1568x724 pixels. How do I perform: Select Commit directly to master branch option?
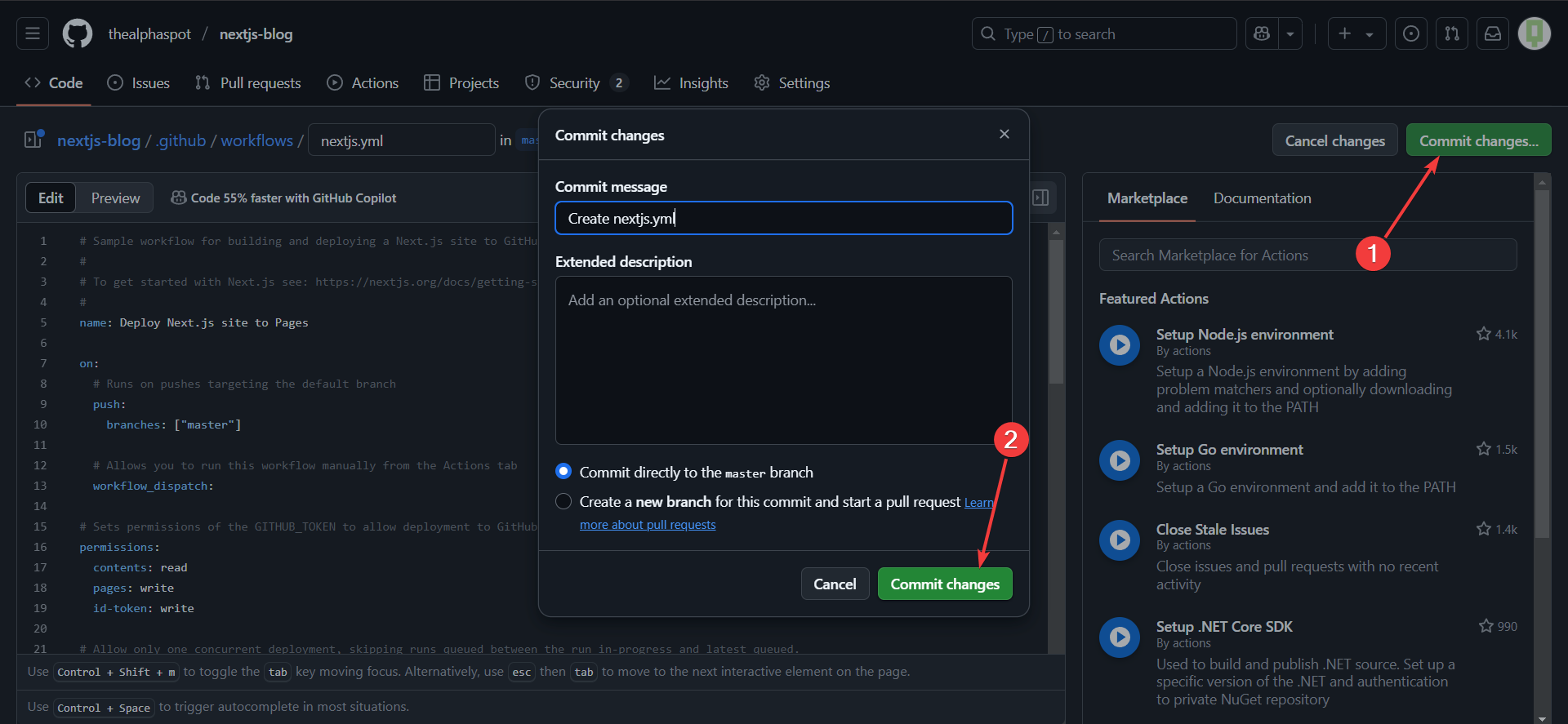tap(563, 472)
